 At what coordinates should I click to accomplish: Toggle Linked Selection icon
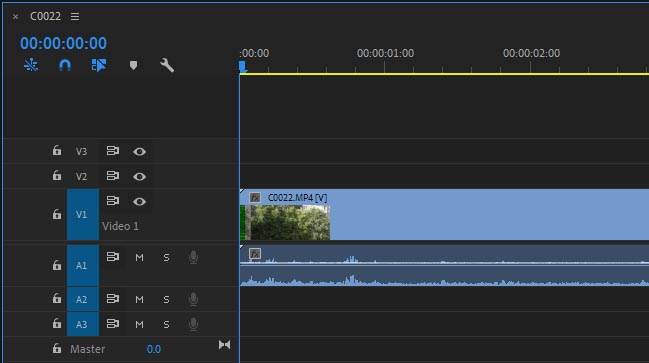99,65
